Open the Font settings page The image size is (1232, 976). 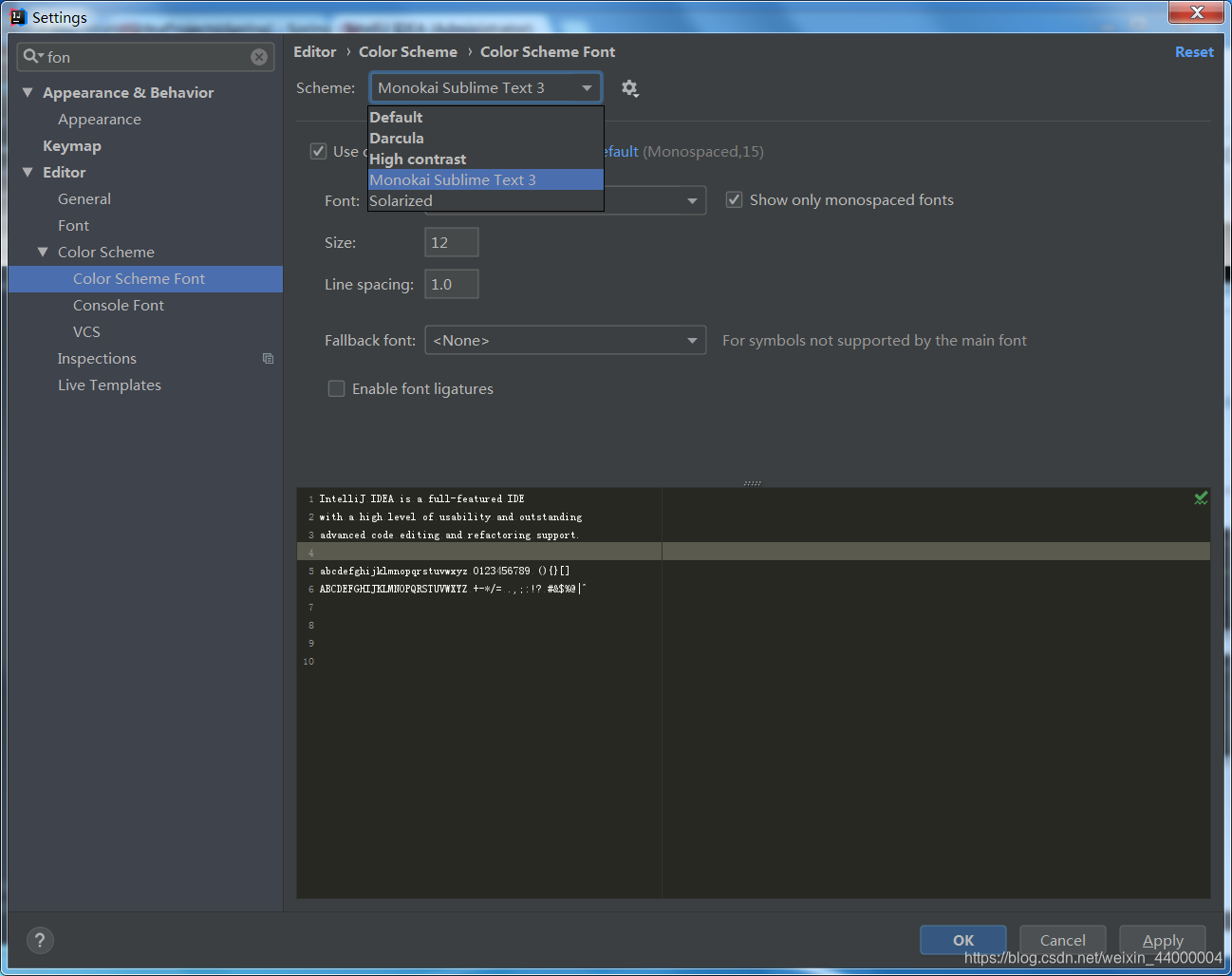(73, 225)
